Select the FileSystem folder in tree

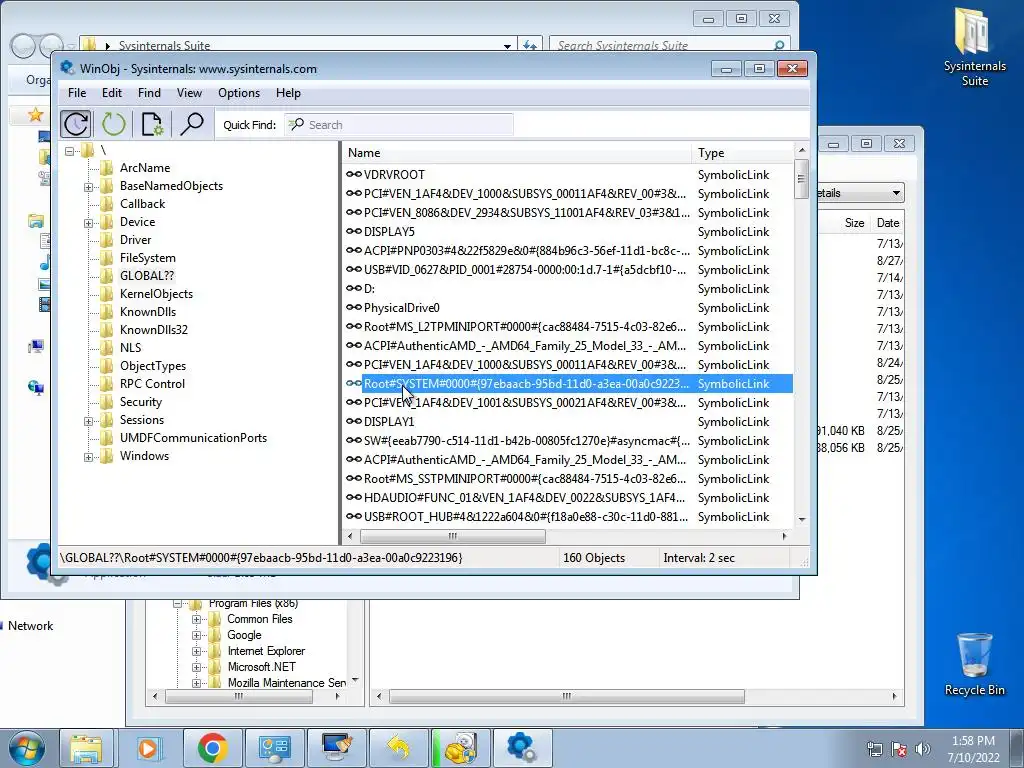click(x=148, y=258)
